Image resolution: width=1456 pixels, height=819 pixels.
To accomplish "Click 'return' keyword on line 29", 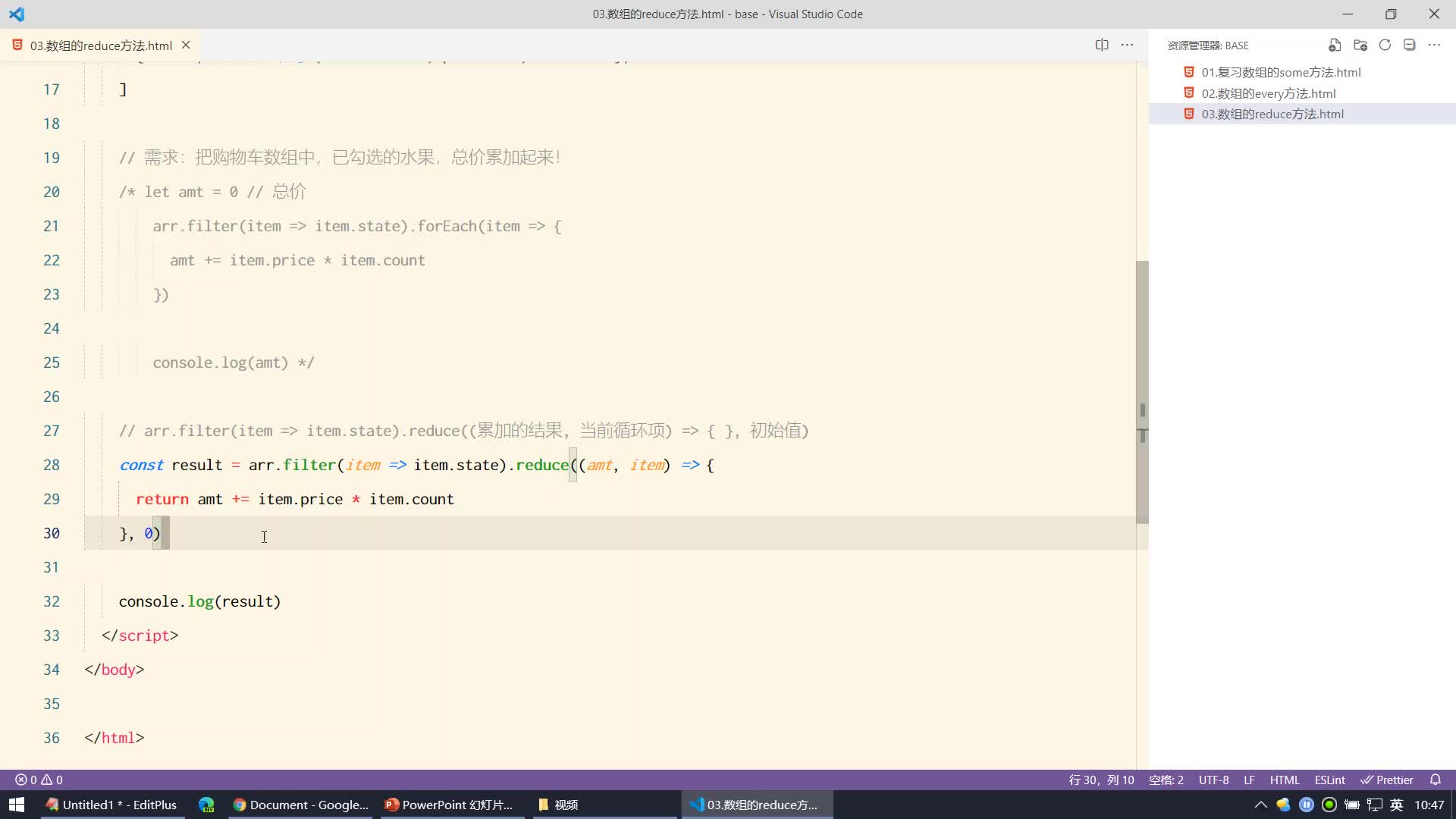I will (x=162, y=499).
